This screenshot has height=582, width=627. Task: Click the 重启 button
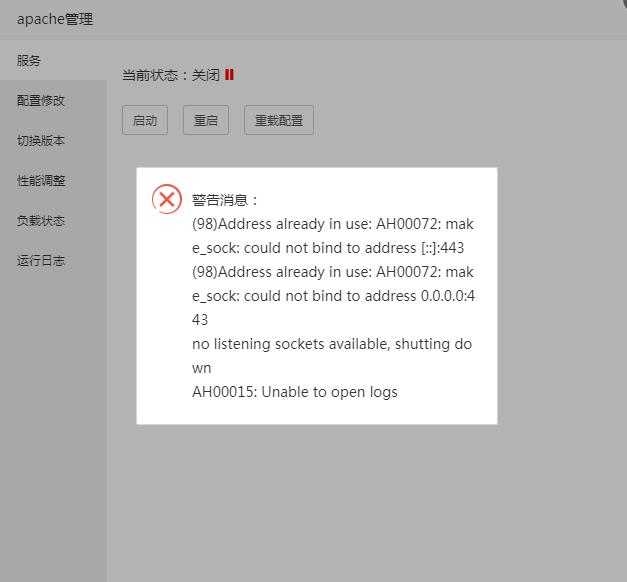pos(206,120)
